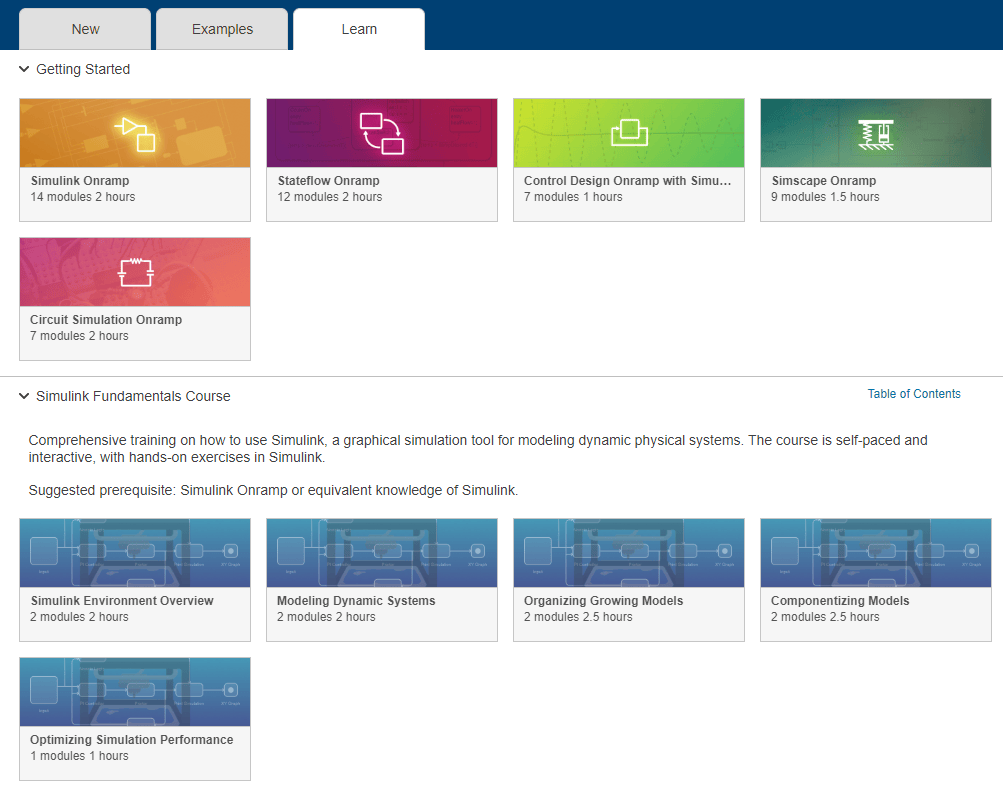
Task: Open Componentizing Models course thumbnail
Action: [x=876, y=553]
